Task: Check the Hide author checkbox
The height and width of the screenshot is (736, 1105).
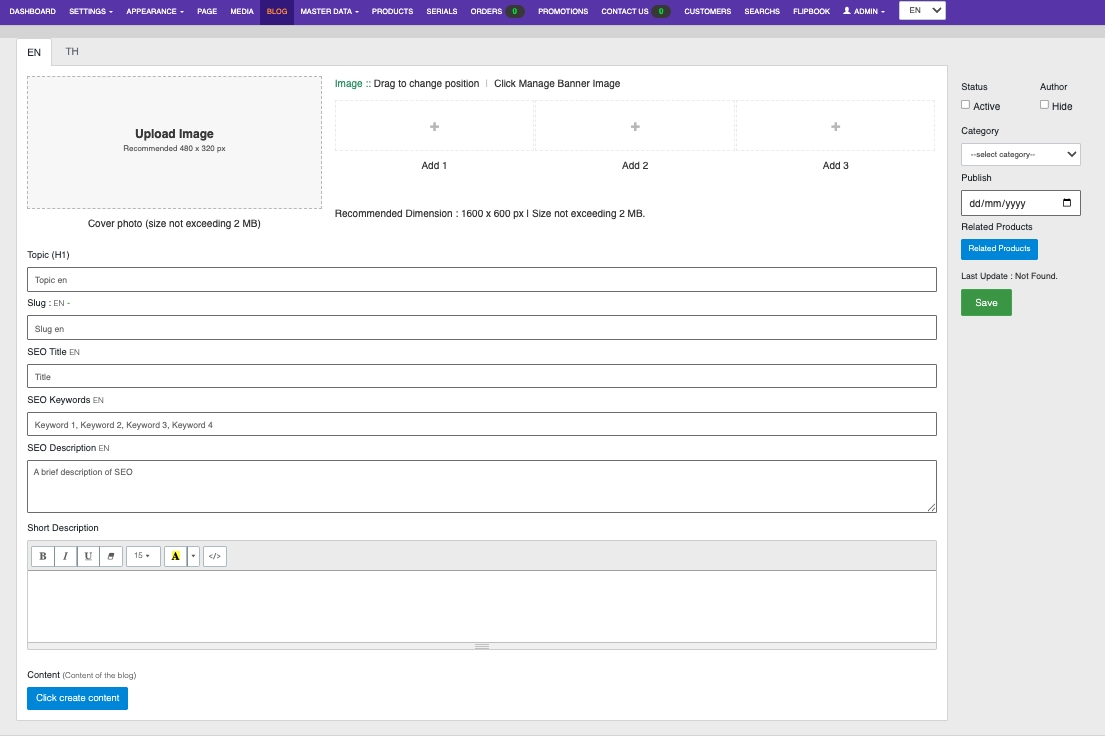Action: tap(1045, 105)
